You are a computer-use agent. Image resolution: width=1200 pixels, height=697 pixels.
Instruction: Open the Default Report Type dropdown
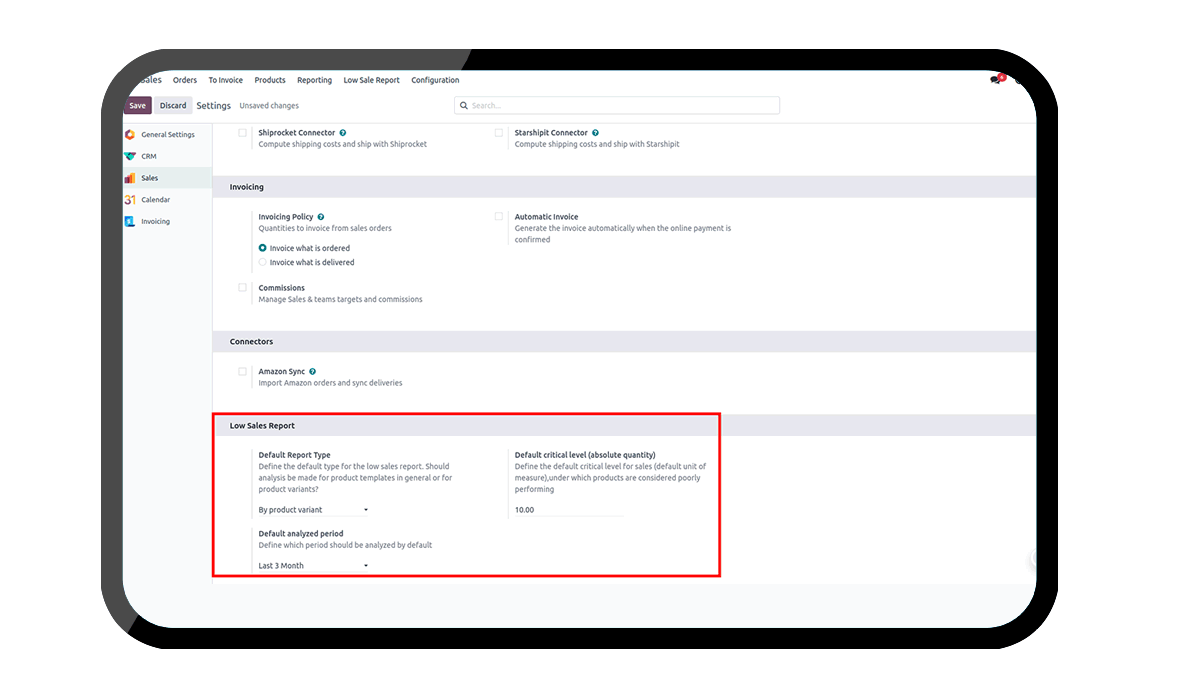coord(314,510)
